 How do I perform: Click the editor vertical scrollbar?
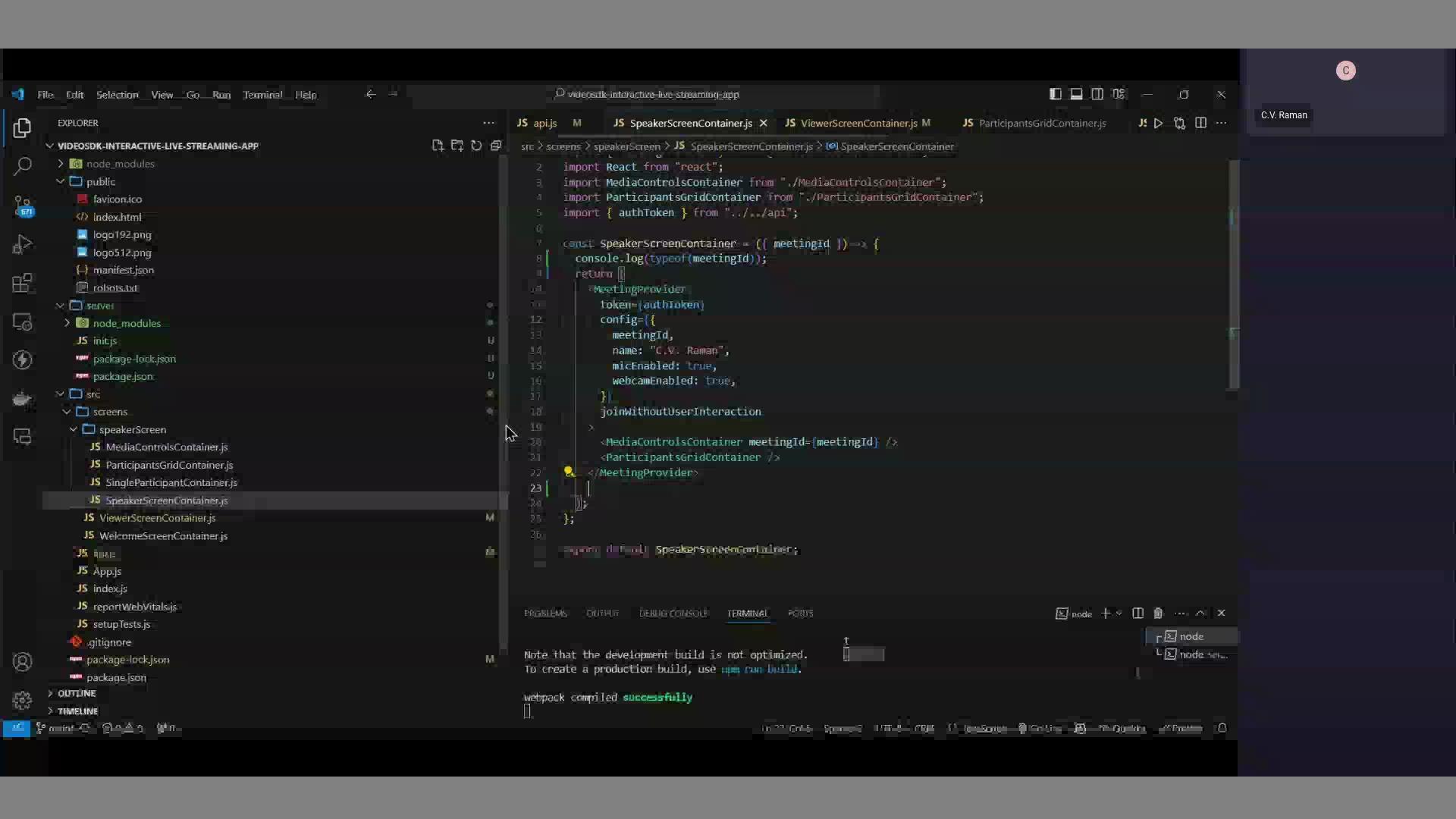tap(1233, 275)
